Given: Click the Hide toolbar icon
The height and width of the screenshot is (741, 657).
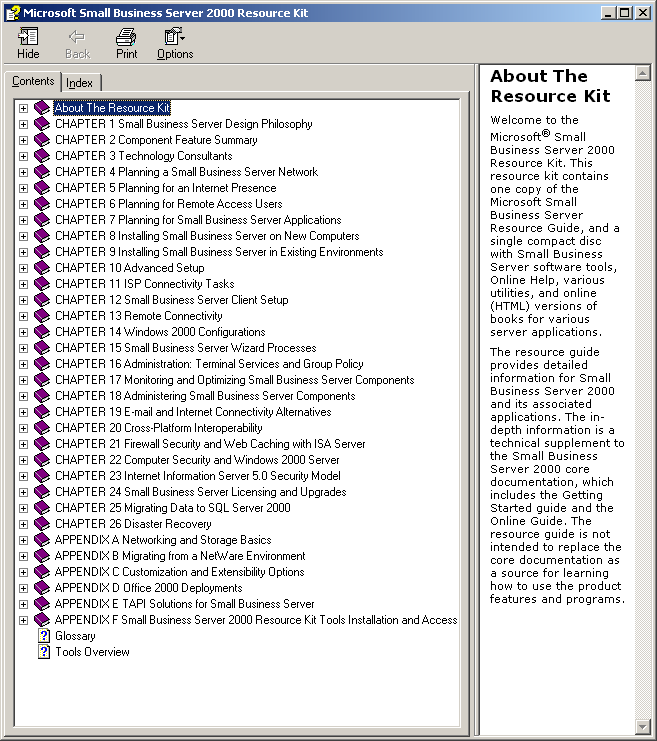Looking at the screenshot, I should point(28,43).
